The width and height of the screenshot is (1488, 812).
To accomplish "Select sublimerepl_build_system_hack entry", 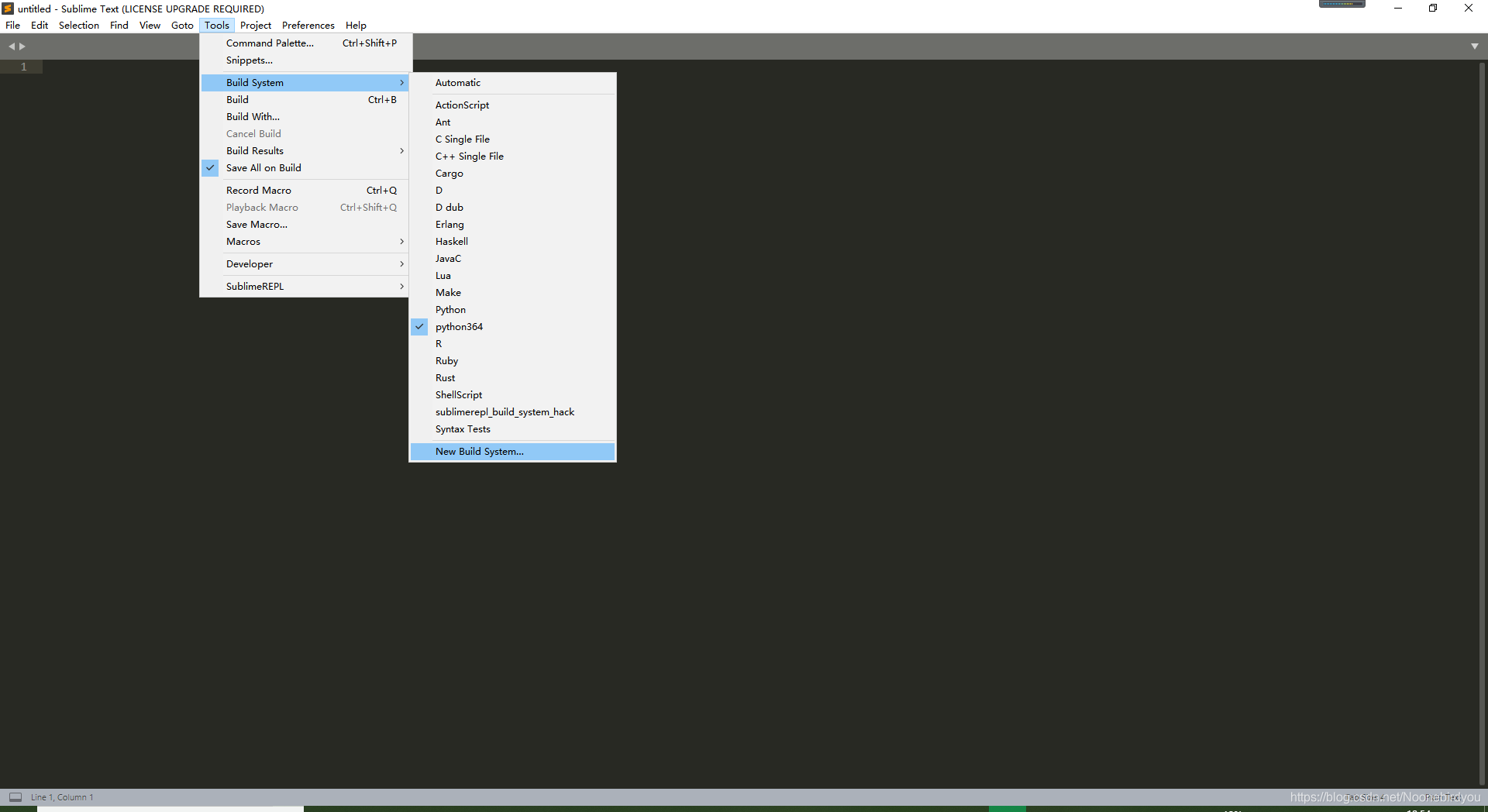I will [513, 412].
